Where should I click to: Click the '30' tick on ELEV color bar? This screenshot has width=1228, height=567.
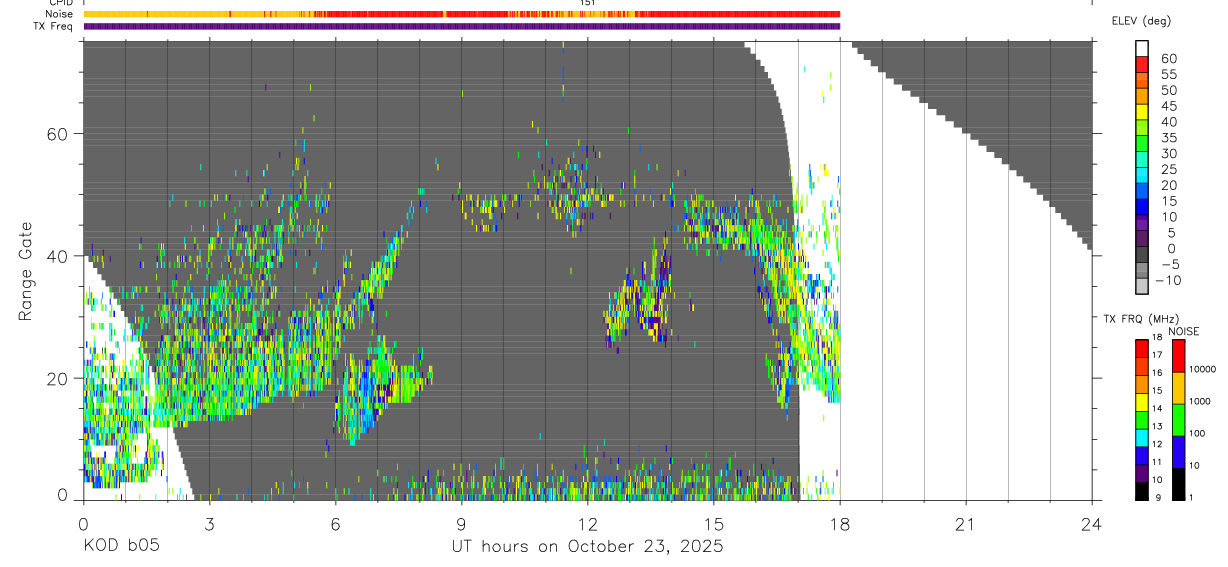(1168, 154)
